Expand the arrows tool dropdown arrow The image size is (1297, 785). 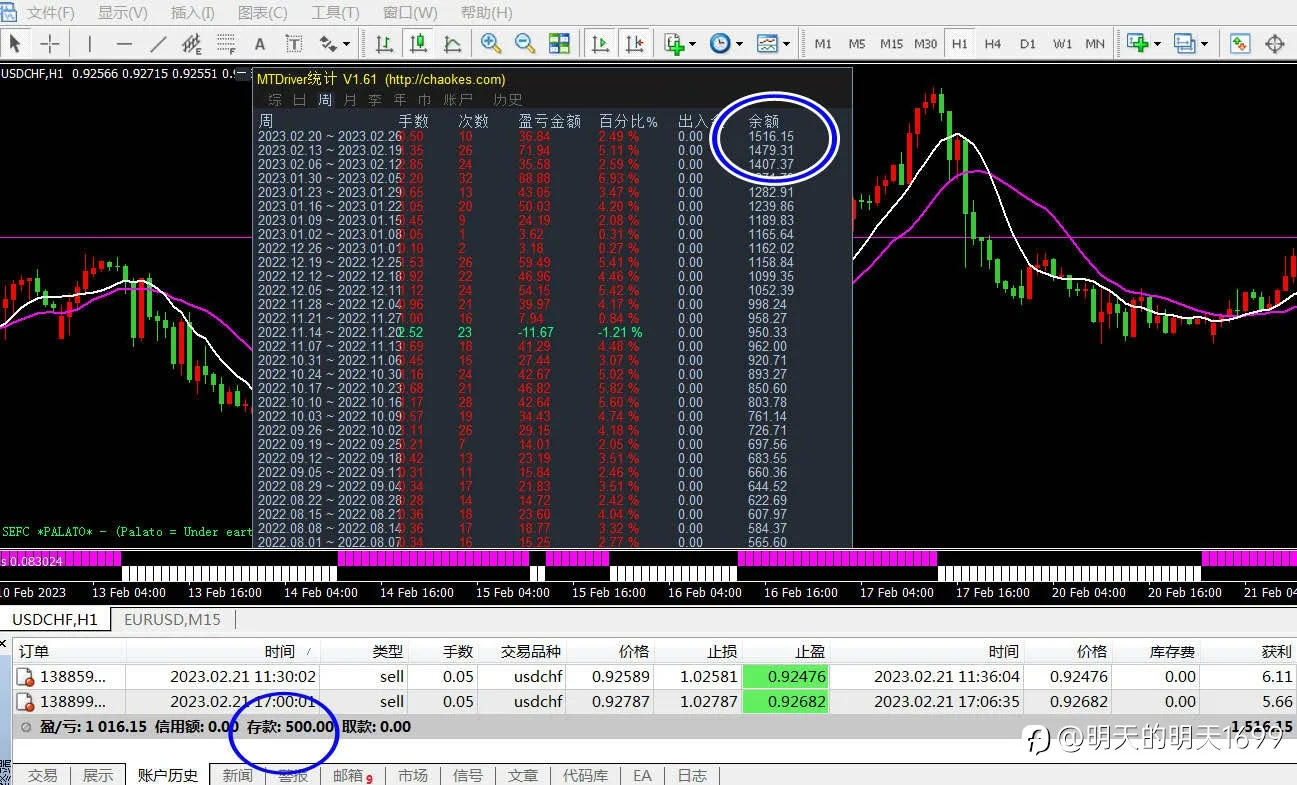pyautogui.click(x=347, y=44)
